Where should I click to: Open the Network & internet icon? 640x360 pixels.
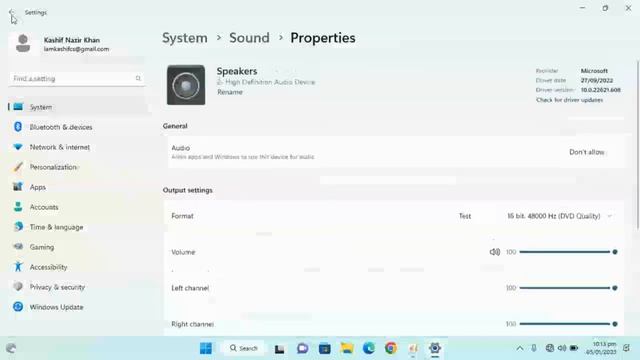click(x=18, y=147)
